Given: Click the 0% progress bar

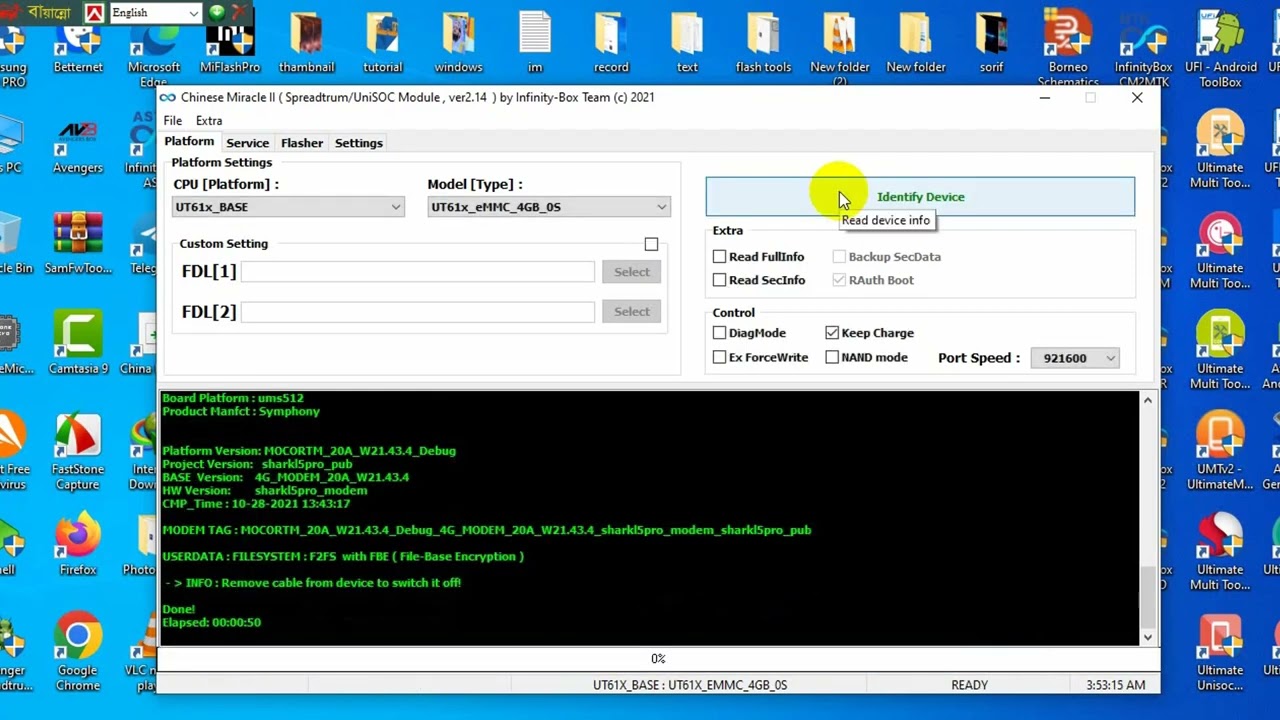Looking at the screenshot, I should [658, 658].
